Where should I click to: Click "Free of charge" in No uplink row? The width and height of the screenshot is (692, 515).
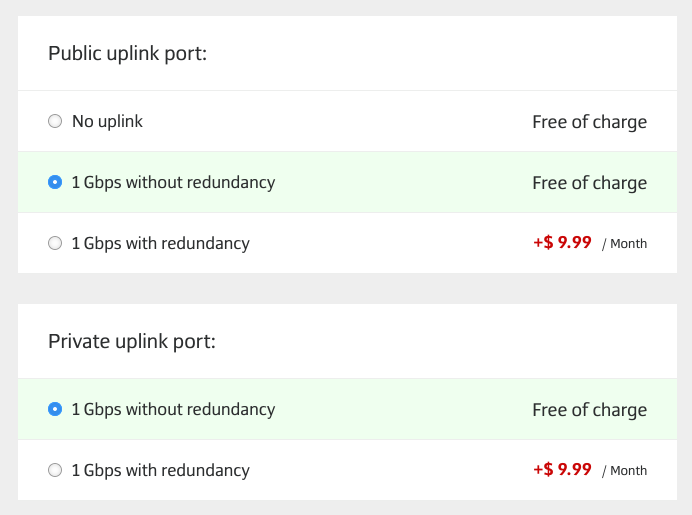pyautogui.click(x=589, y=122)
